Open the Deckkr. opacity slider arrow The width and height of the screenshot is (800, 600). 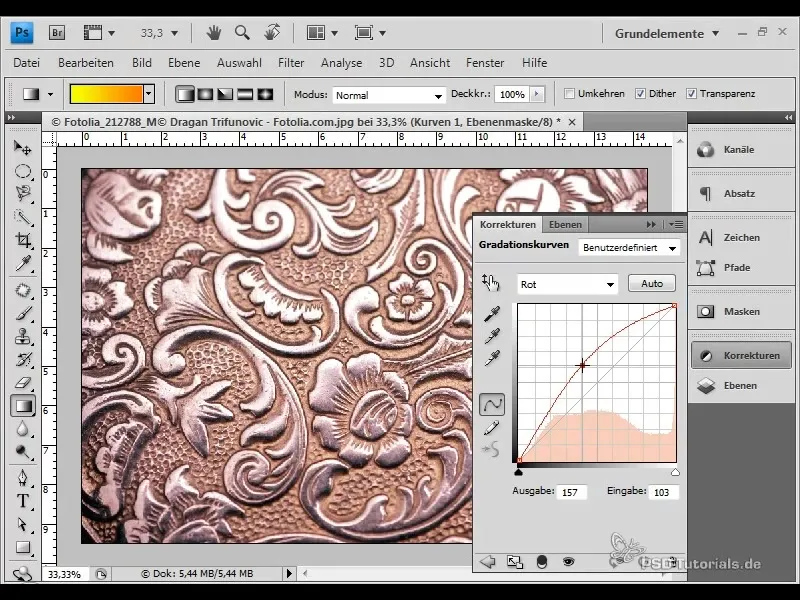tap(536, 94)
